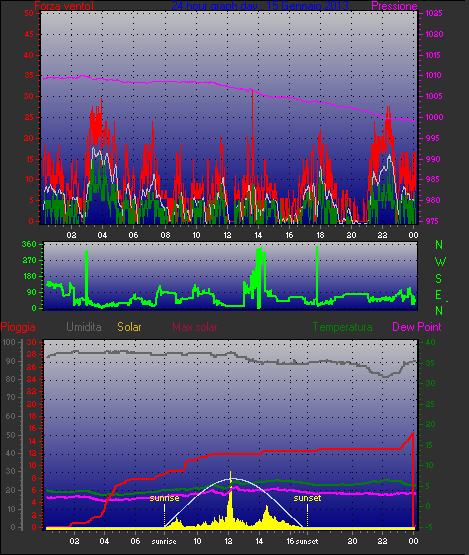Click the '24 hour graph day : 15 Gennaio 2013' title
This screenshot has height=555, width=469.
click(260, 6)
